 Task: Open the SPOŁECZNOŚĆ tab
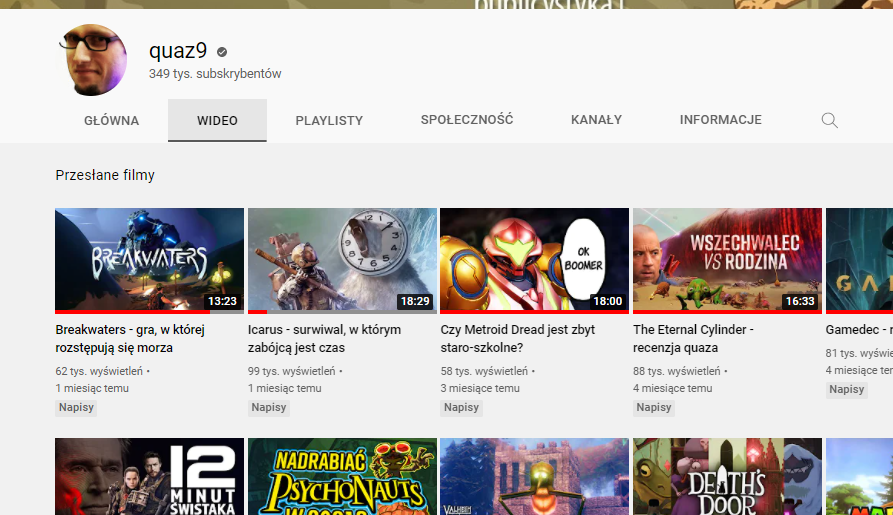pos(467,120)
